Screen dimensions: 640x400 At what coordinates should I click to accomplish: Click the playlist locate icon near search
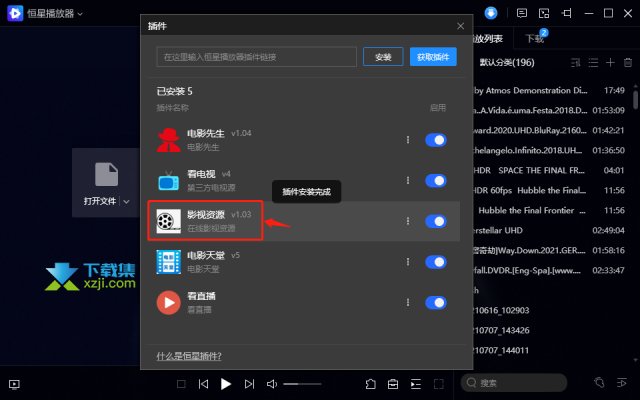(x=599, y=382)
